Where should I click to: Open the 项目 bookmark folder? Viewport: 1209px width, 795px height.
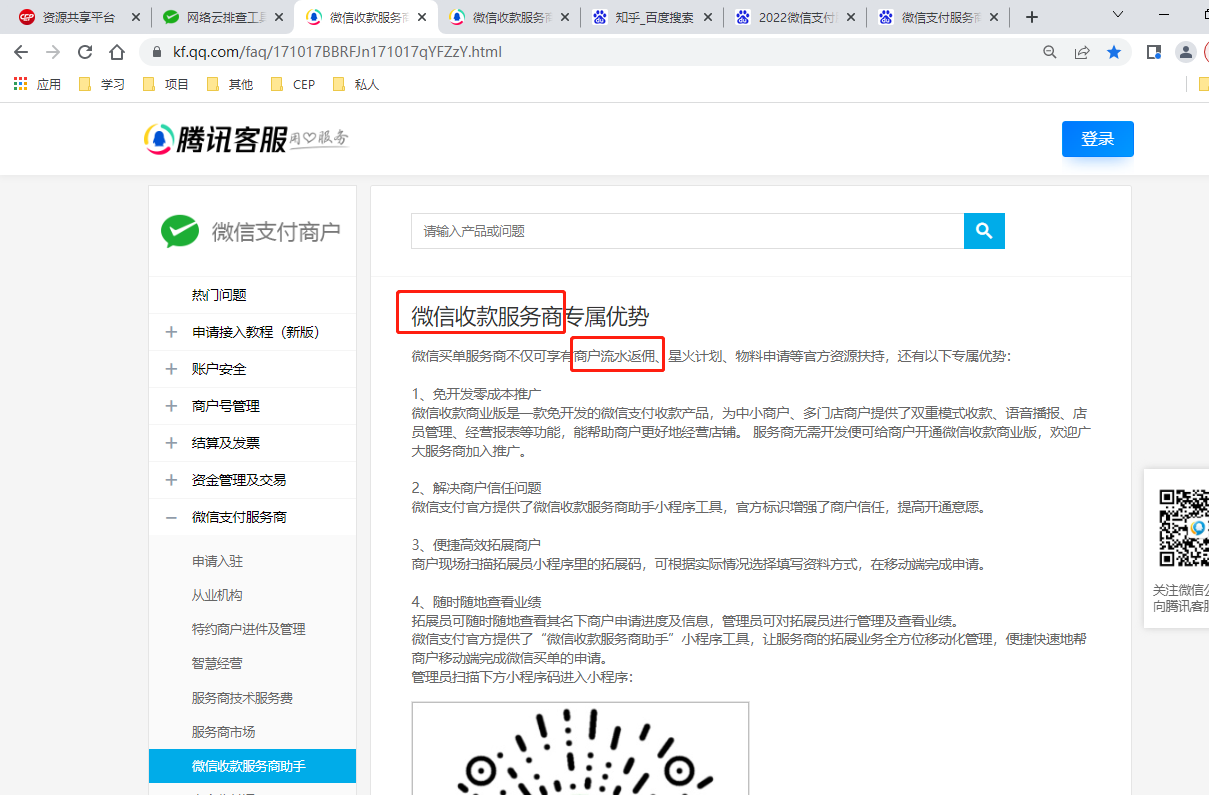coord(166,84)
